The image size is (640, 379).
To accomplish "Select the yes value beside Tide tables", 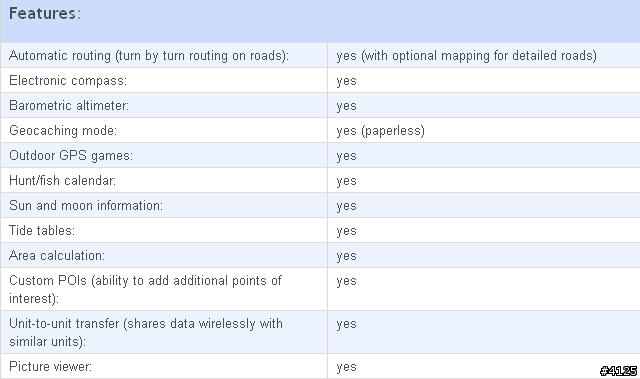I will 347,231.
